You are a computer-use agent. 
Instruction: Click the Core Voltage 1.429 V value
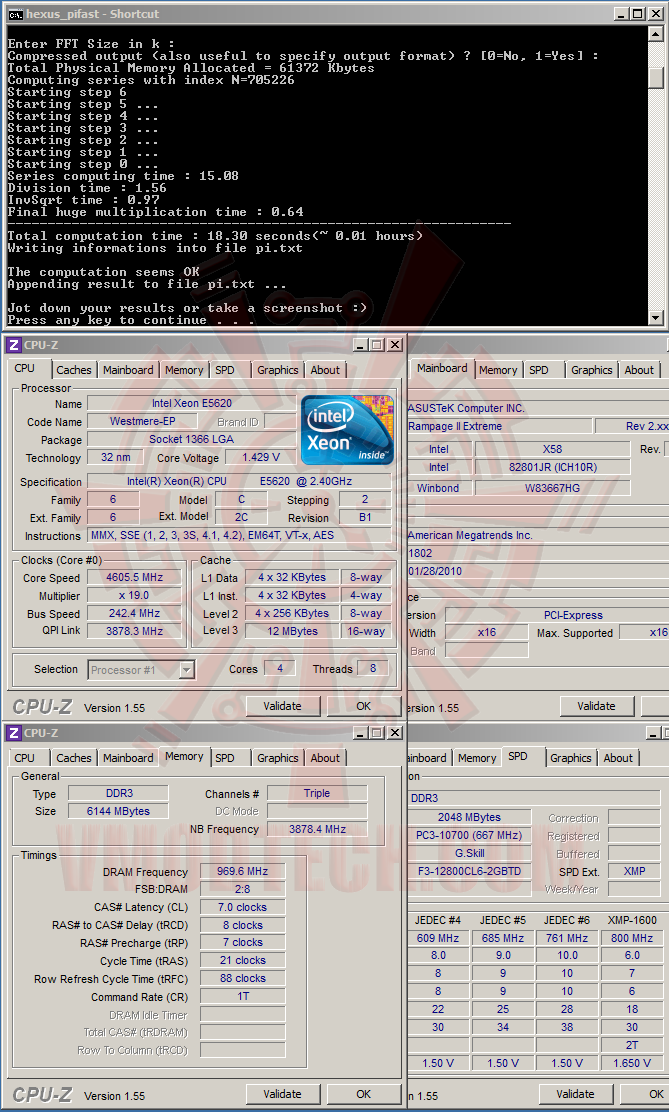pos(260,457)
